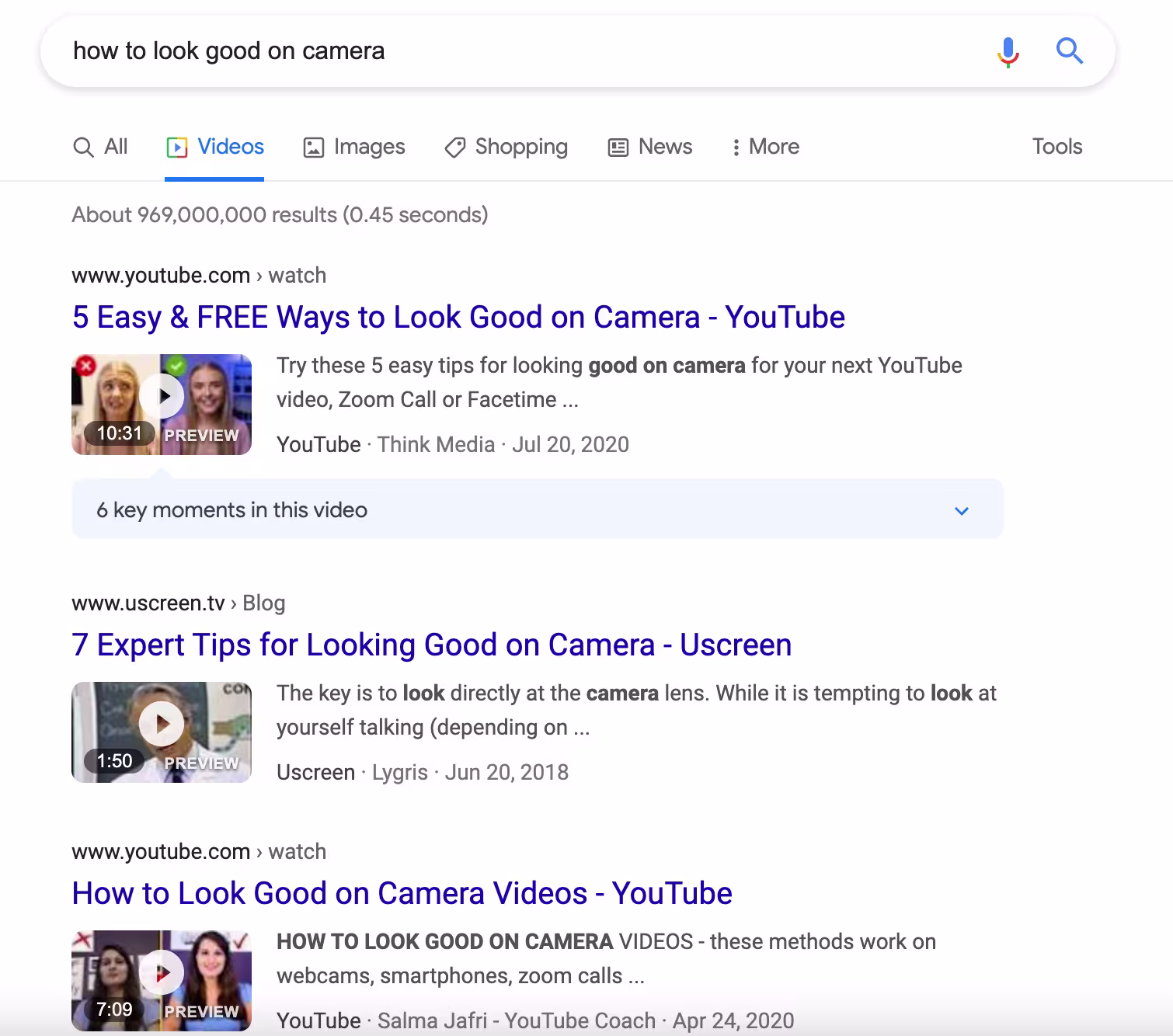Open the Tools filter options
The image size is (1173, 1036).
(1057, 147)
